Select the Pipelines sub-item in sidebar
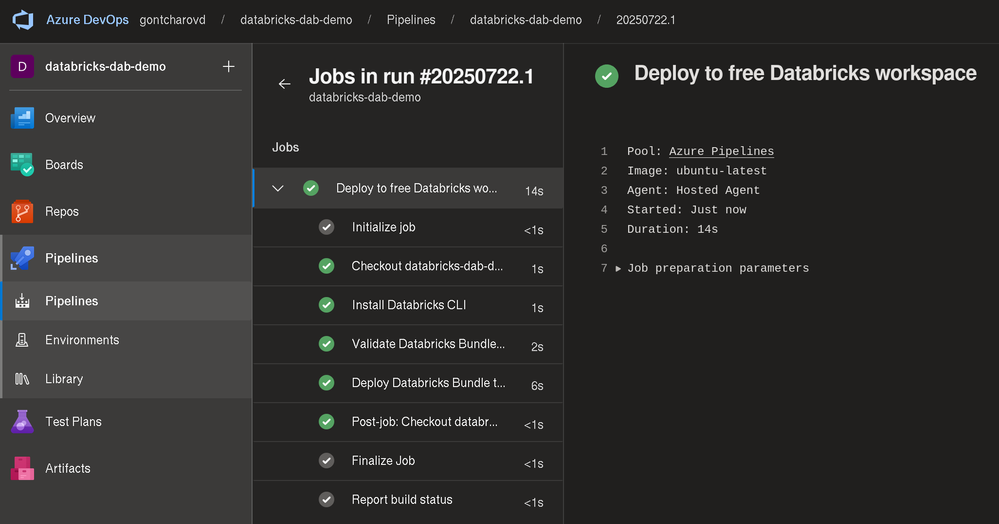The width and height of the screenshot is (999, 524). (x=71, y=301)
